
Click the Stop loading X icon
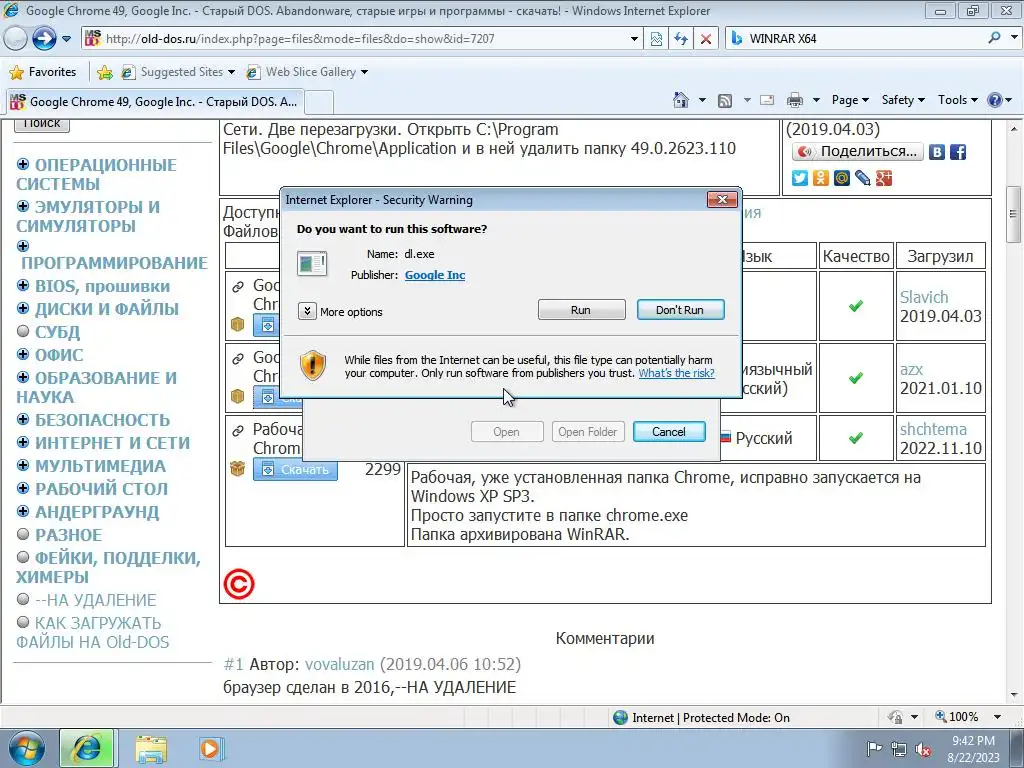(706, 39)
